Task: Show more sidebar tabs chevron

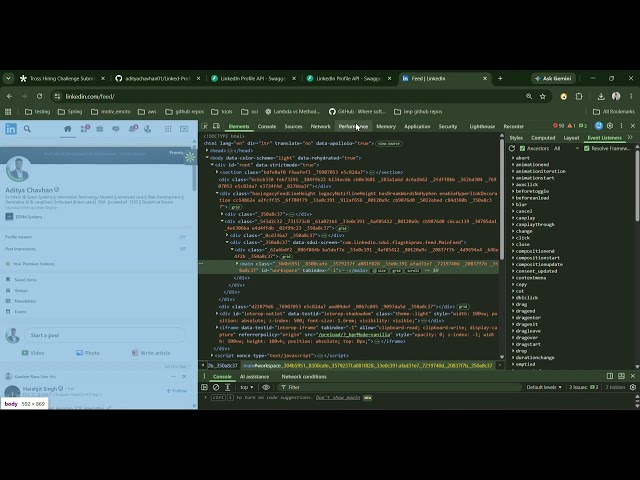Action: pyautogui.click(x=630, y=138)
